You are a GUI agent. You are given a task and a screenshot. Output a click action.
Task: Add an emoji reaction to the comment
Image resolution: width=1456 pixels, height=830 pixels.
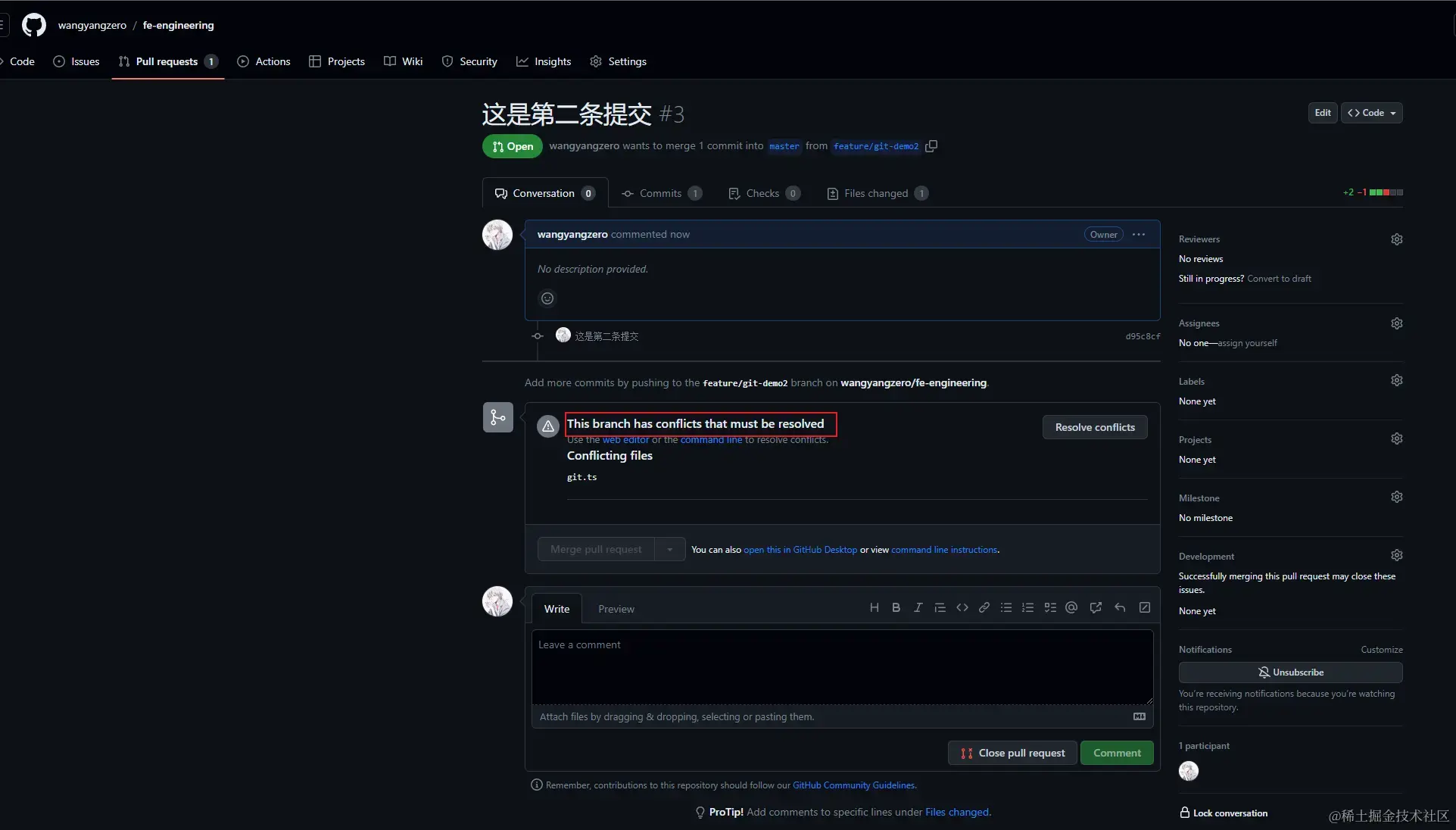coord(547,298)
